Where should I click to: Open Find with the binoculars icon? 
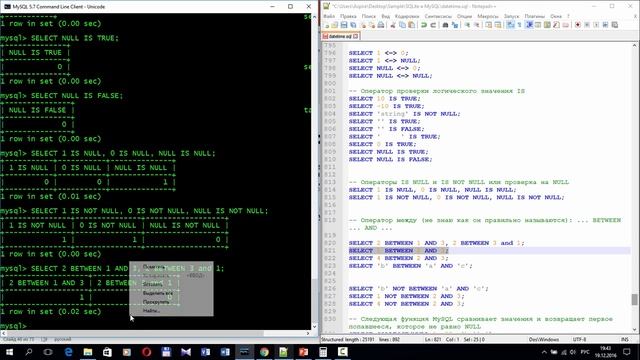(445, 25)
